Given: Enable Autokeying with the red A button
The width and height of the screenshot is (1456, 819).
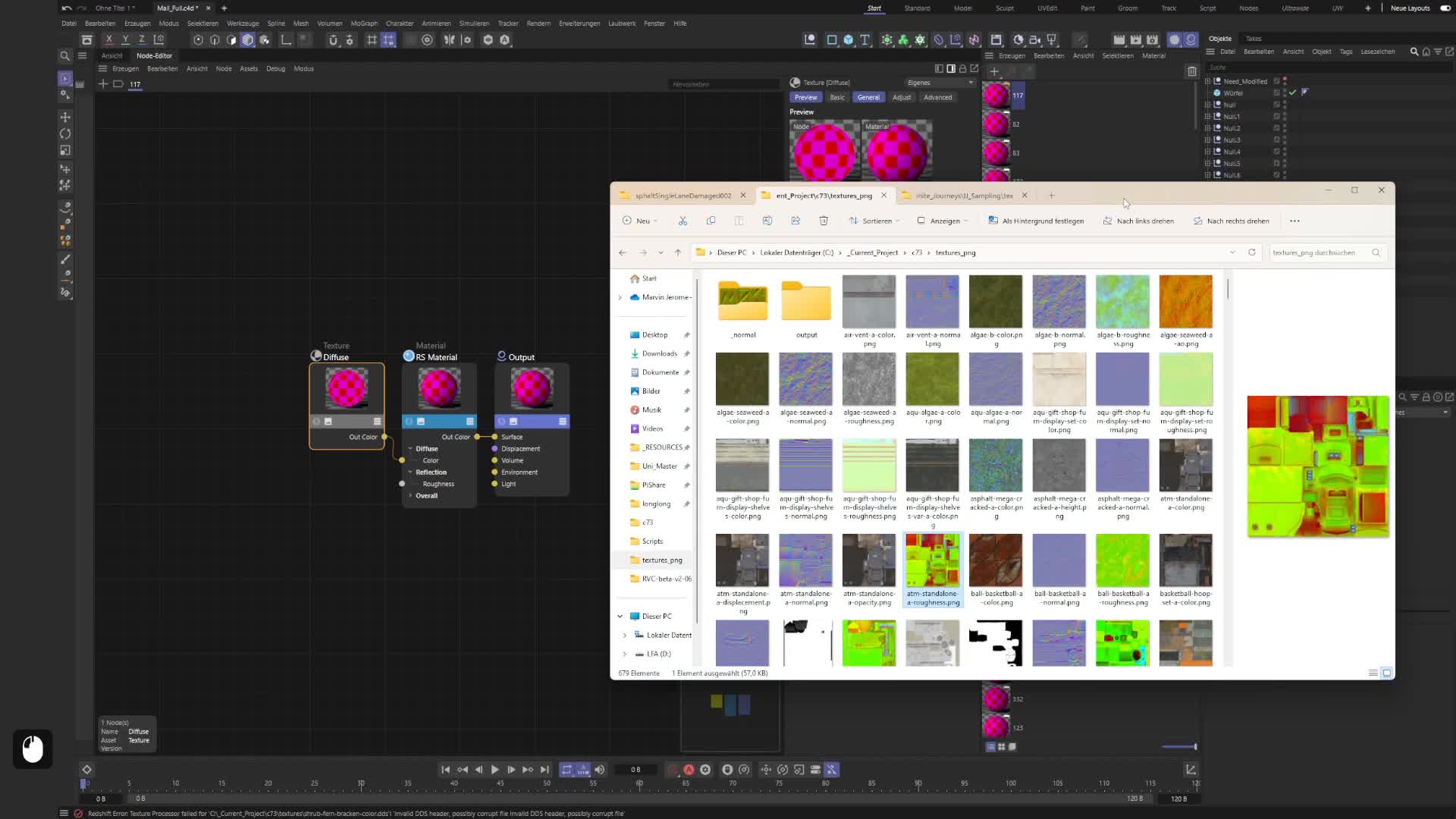Looking at the screenshot, I should [x=689, y=770].
